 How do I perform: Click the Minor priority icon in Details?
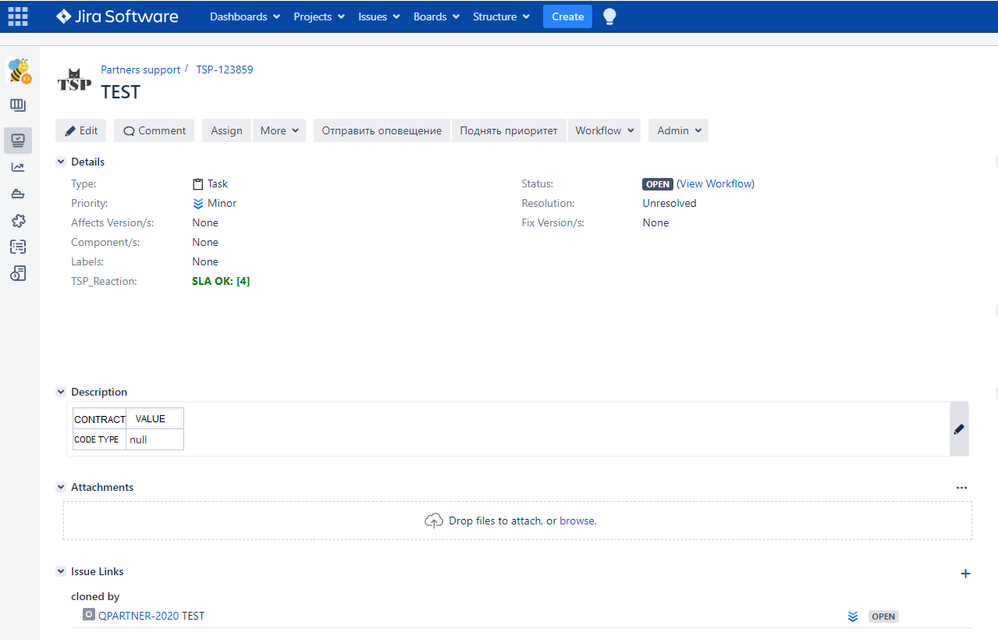click(x=198, y=204)
